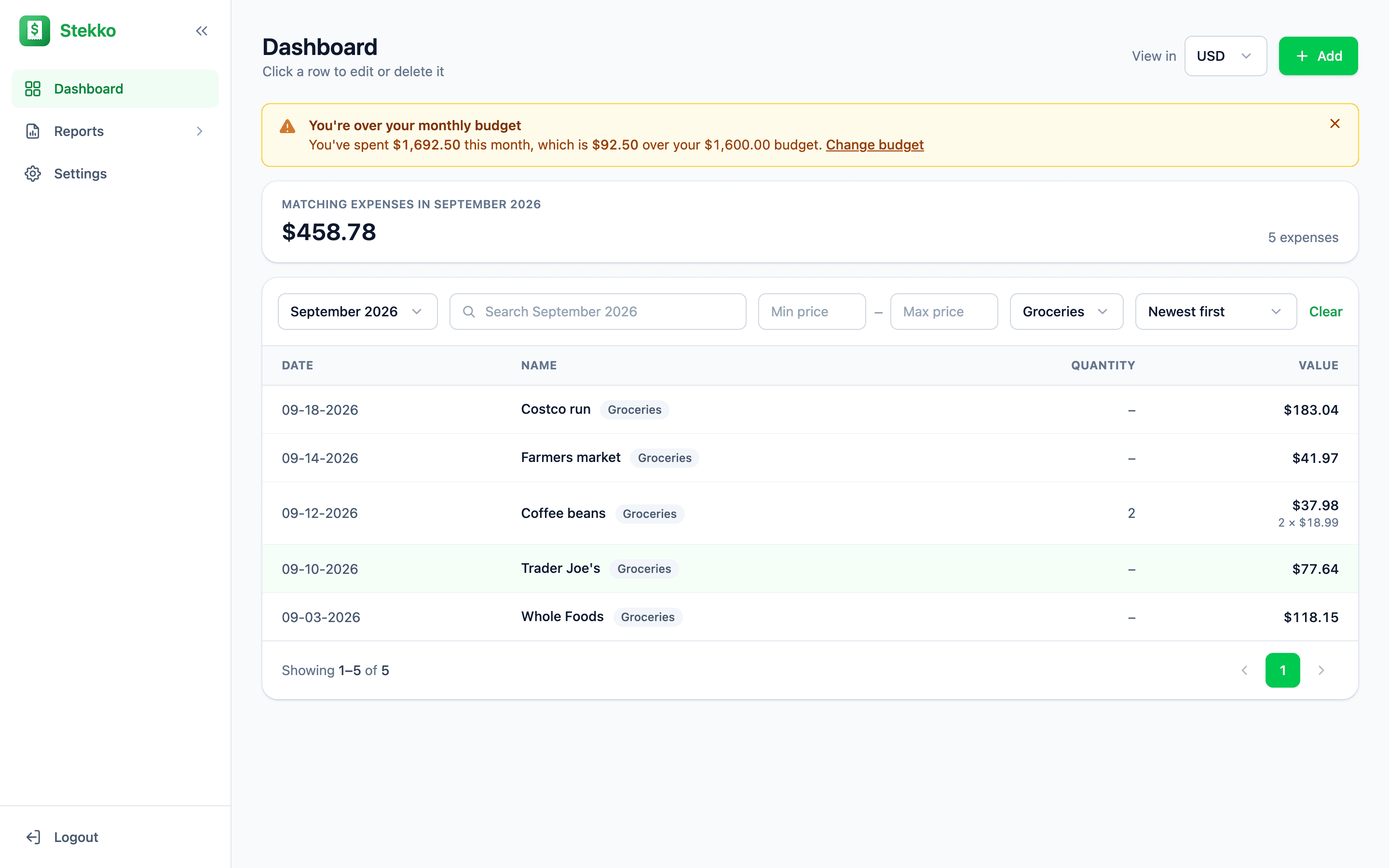
Task: Open the Farmers market expense row
Action: pyautogui.click(x=810, y=458)
